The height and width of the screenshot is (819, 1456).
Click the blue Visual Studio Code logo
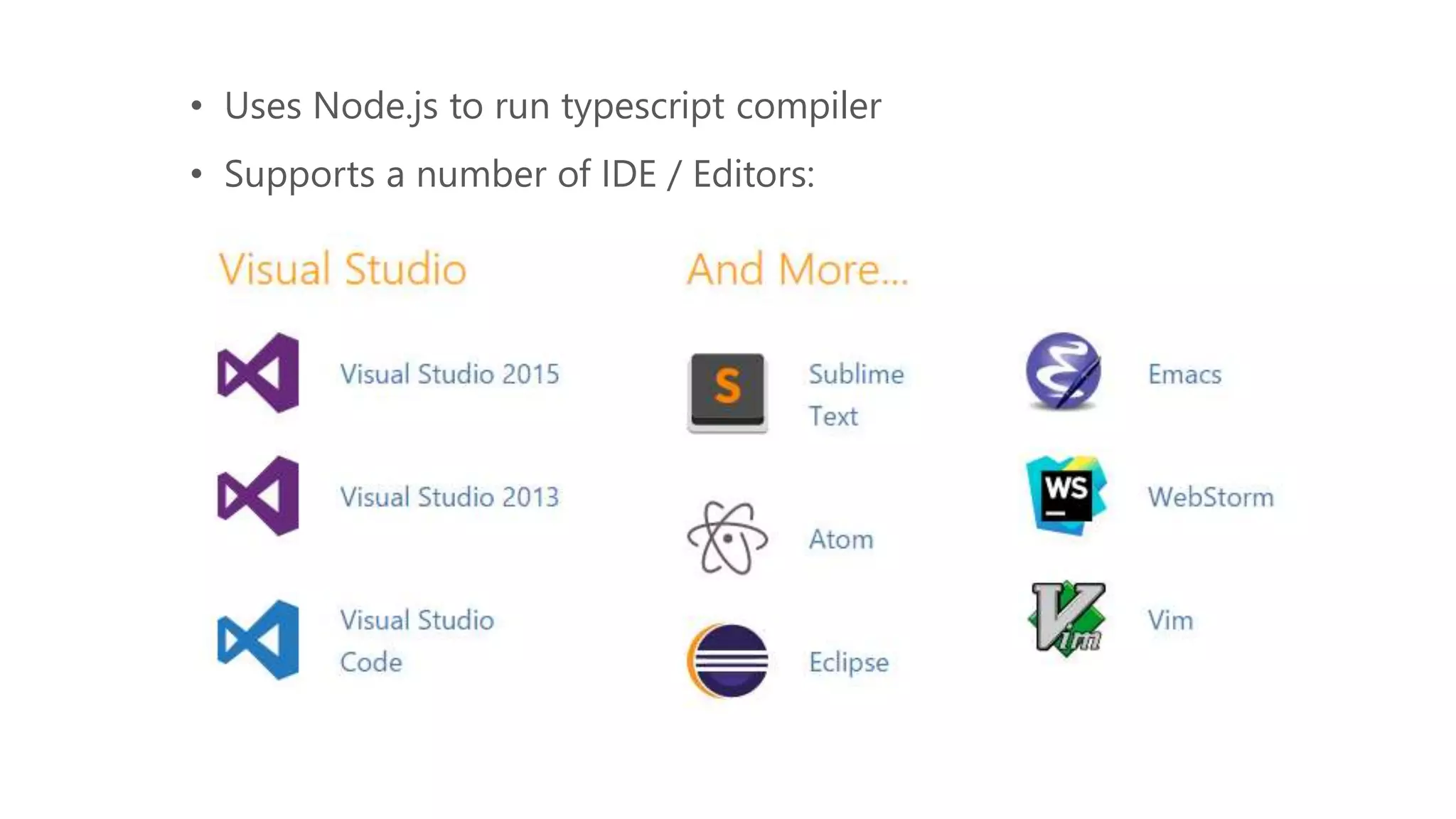pos(258,640)
